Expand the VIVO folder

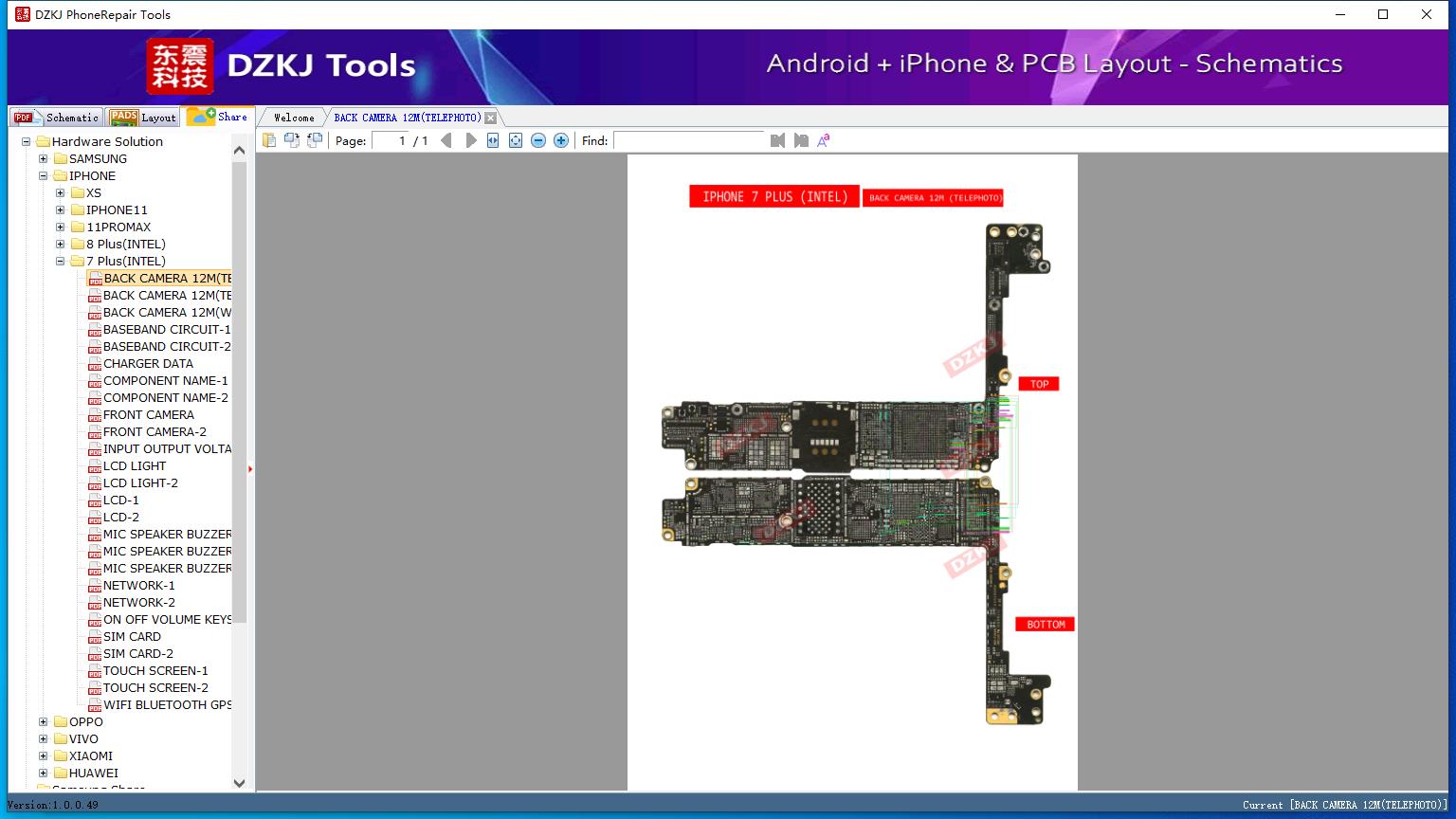[44, 738]
